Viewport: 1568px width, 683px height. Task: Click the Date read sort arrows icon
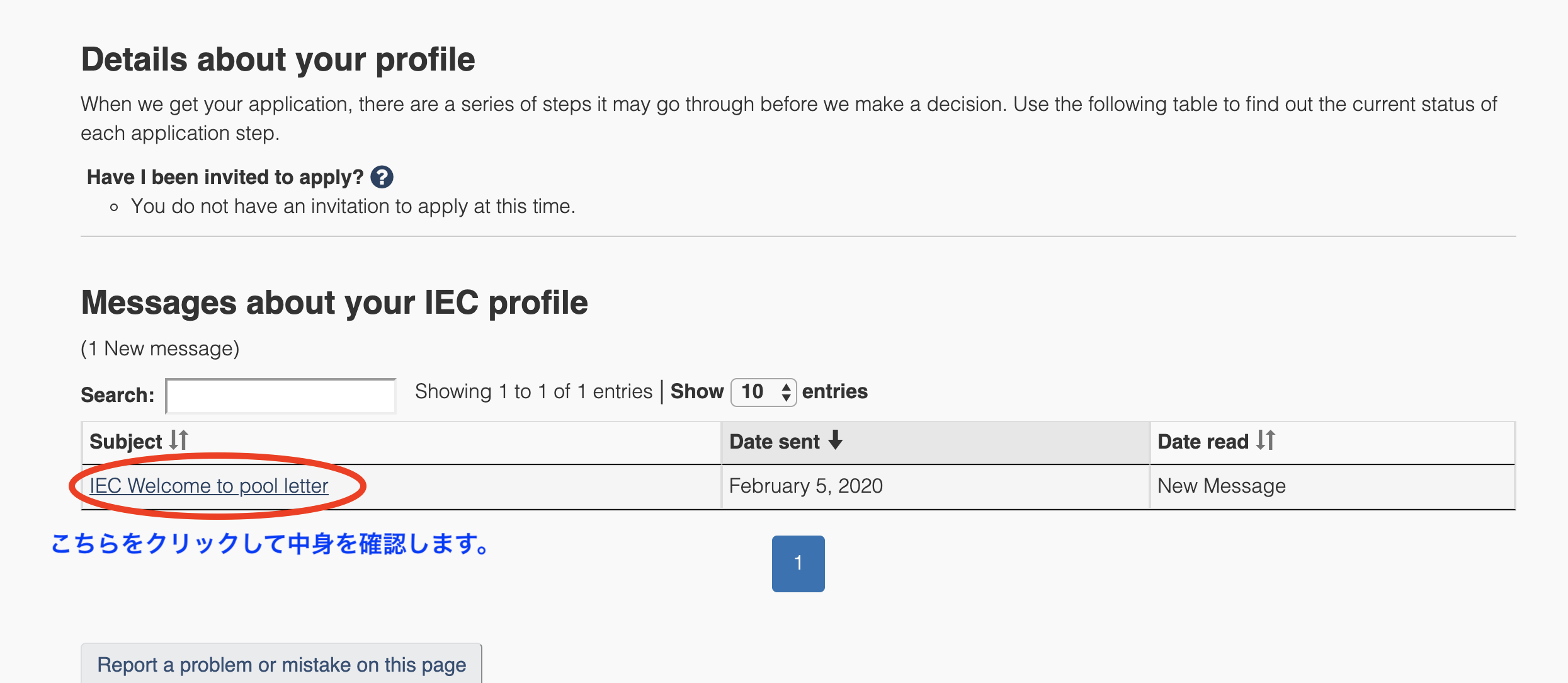pyautogui.click(x=1265, y=440)
